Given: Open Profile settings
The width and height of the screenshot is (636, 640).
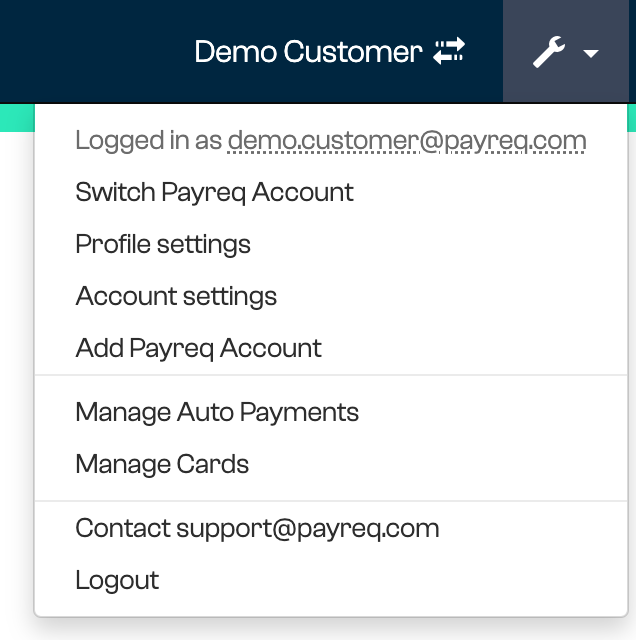Looking at the screenshot, I should coord(163,244).
